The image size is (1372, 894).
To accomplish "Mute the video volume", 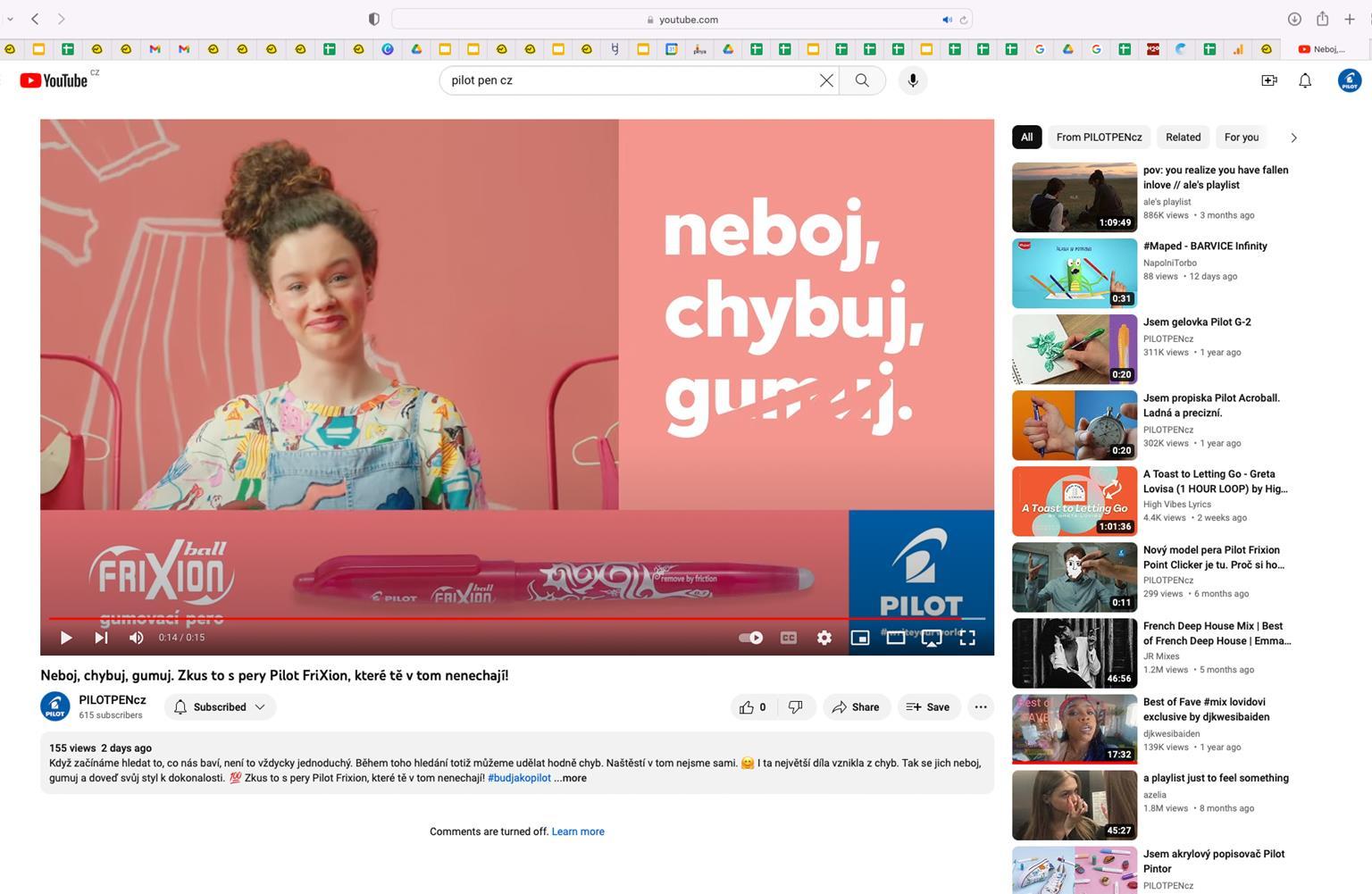I will click(136, 638).
